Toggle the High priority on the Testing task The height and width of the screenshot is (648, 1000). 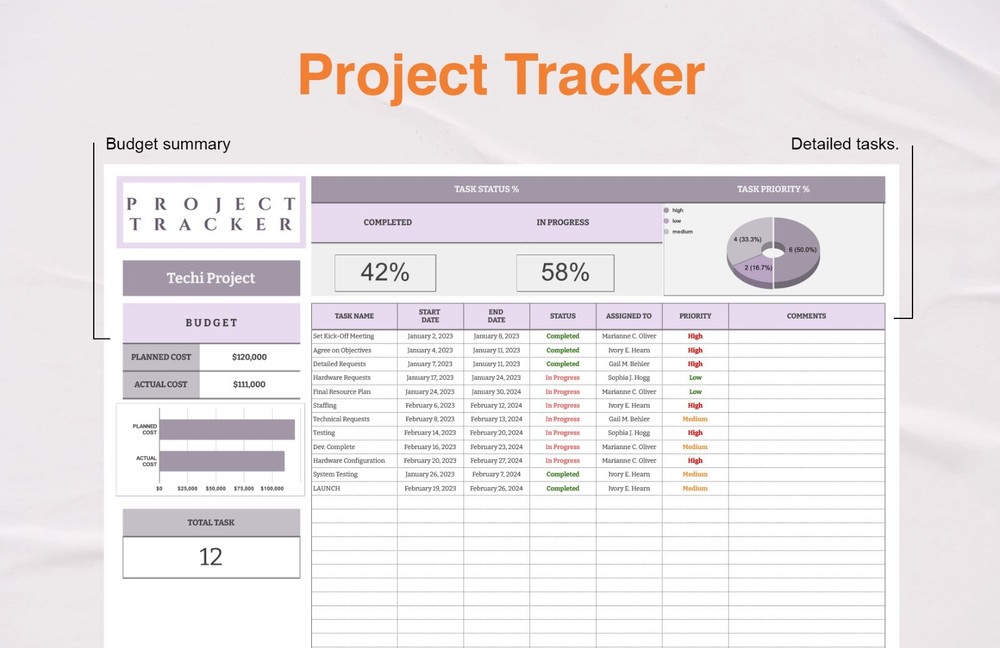[x=694, y=433]
